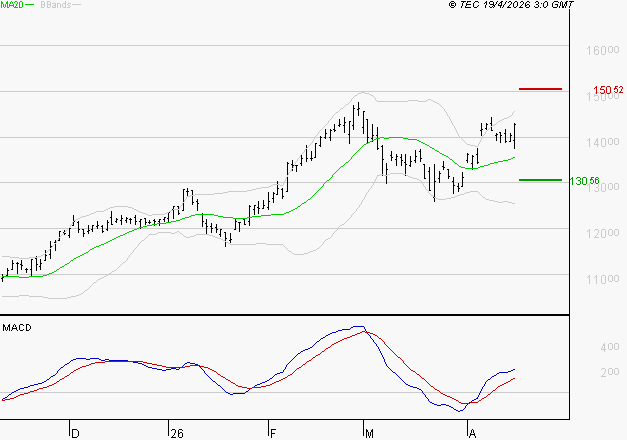
Task: Click the MACD 400 scale label
Action: [610, 347]
